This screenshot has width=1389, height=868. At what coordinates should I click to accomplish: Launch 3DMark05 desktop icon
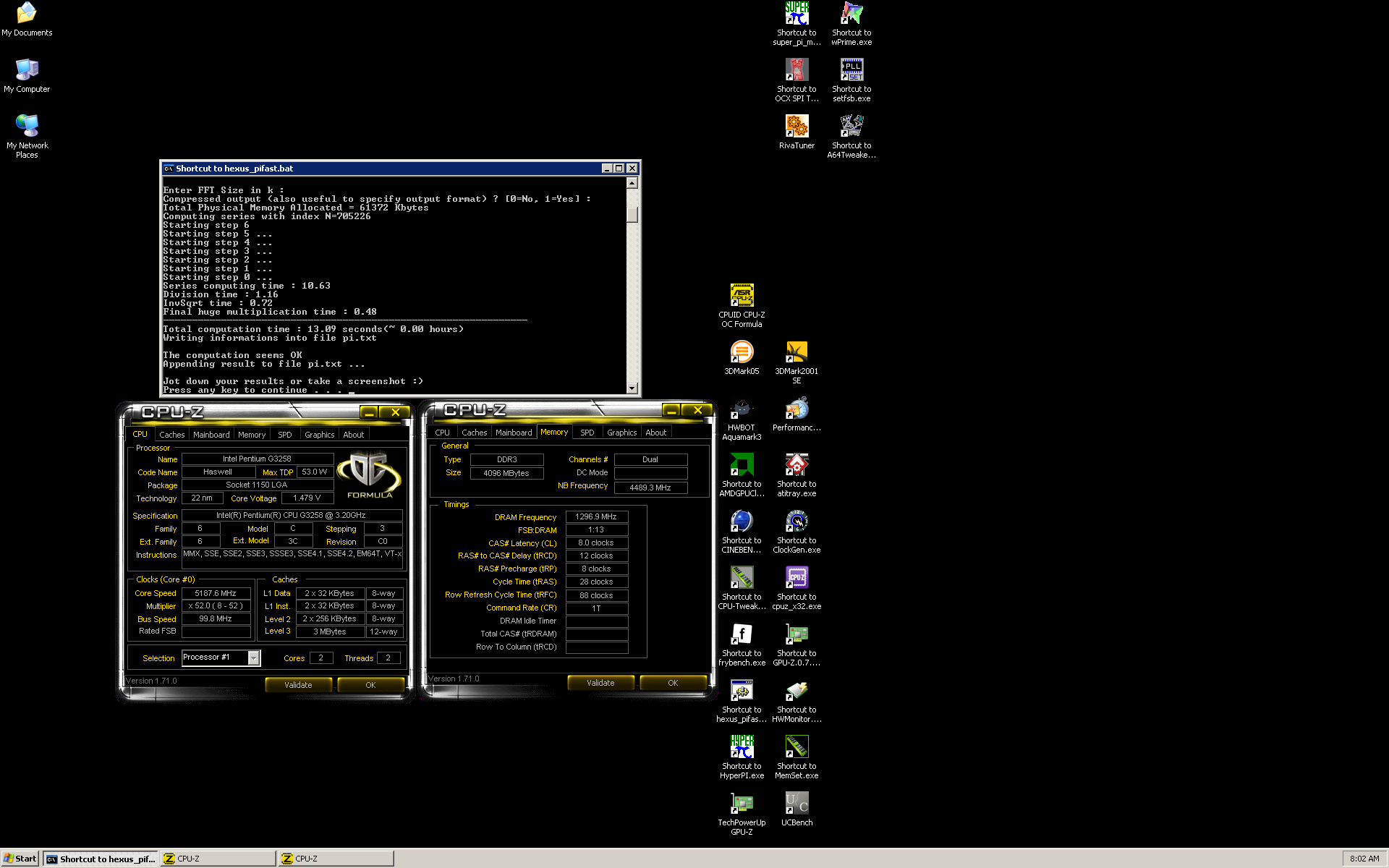[x=742, y=358]
